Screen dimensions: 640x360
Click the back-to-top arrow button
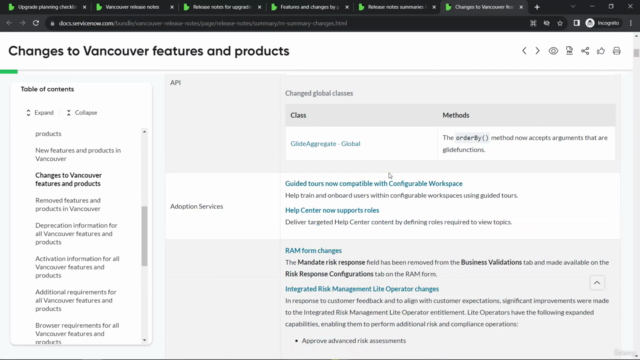[597, 283]
